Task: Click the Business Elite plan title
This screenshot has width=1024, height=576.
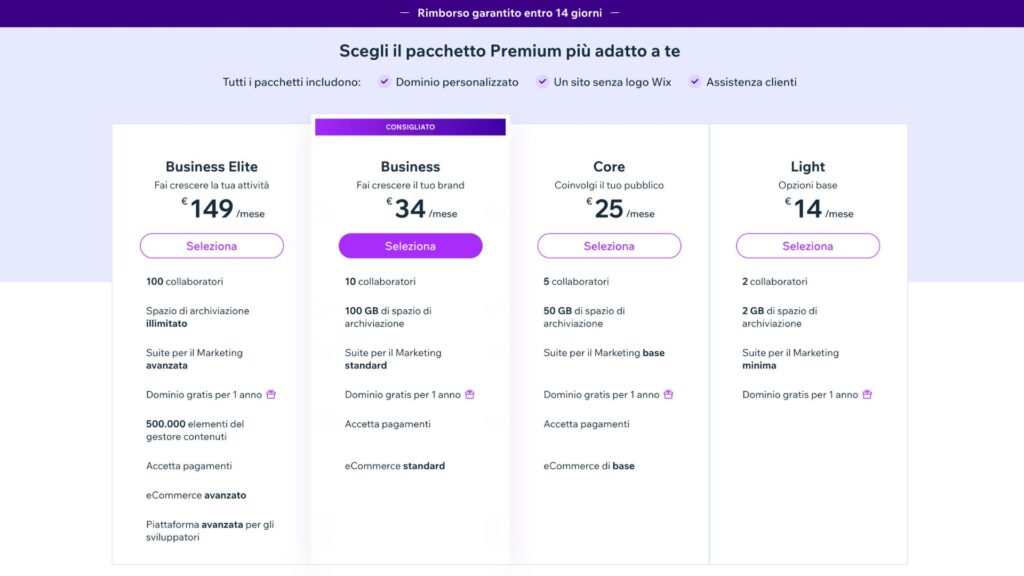Action: [212, 167]
